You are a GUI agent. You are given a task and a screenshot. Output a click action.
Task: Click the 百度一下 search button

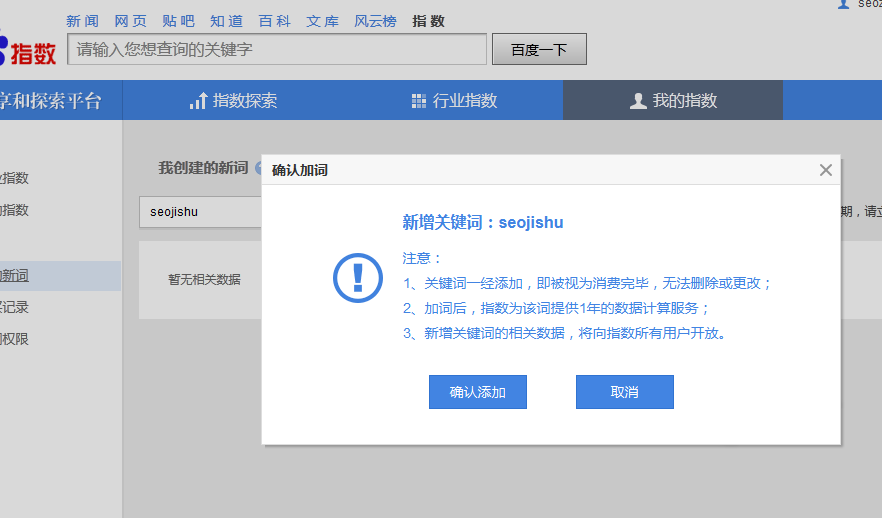[539, 49]
